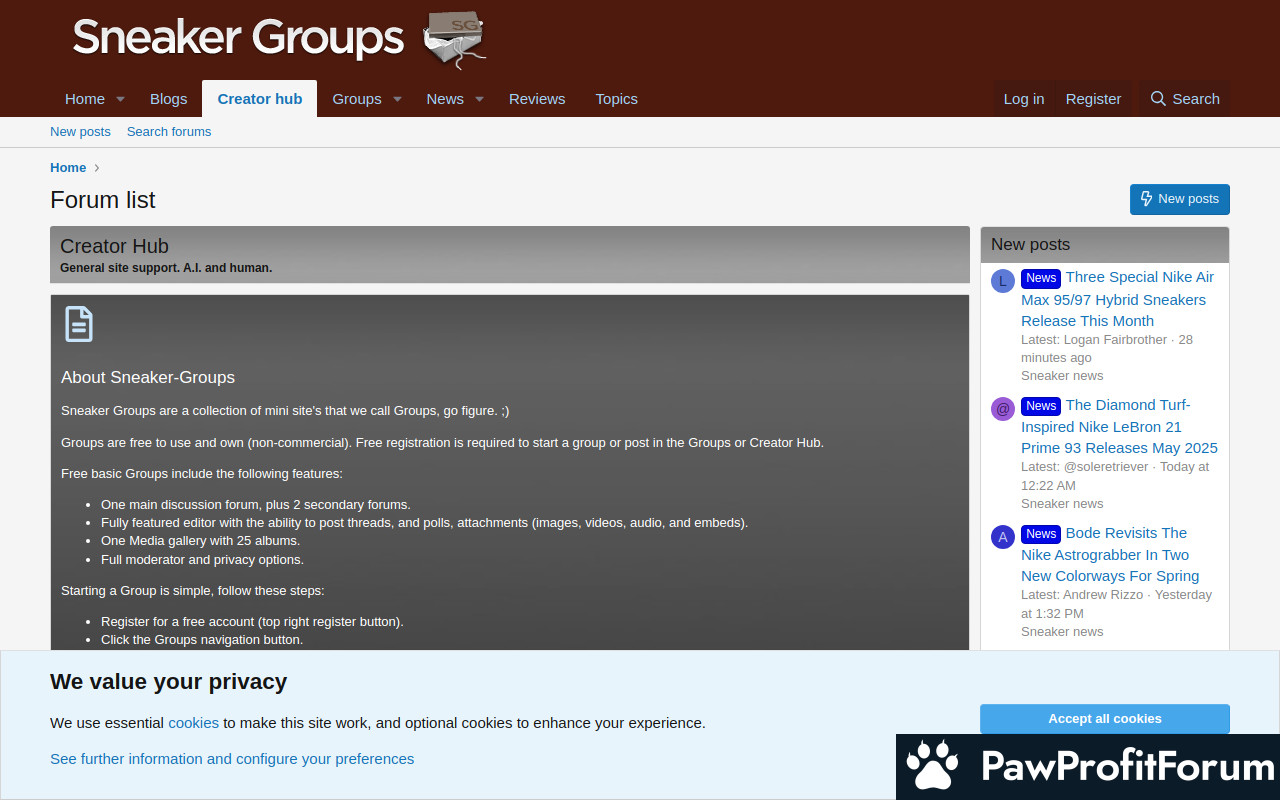
Task: Click the Sneaker Groups site title text
Action: (238, 37)
